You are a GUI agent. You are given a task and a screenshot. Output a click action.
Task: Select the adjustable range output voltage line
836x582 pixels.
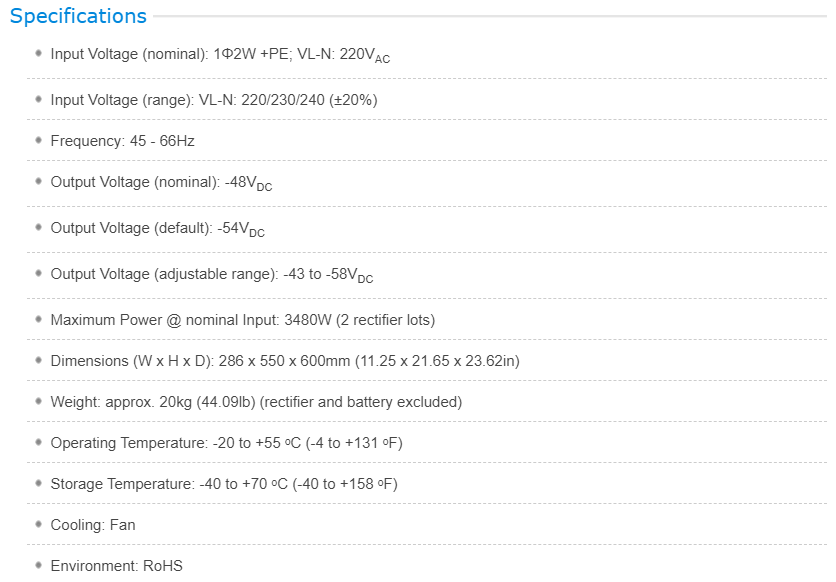[x=212, y=274]
